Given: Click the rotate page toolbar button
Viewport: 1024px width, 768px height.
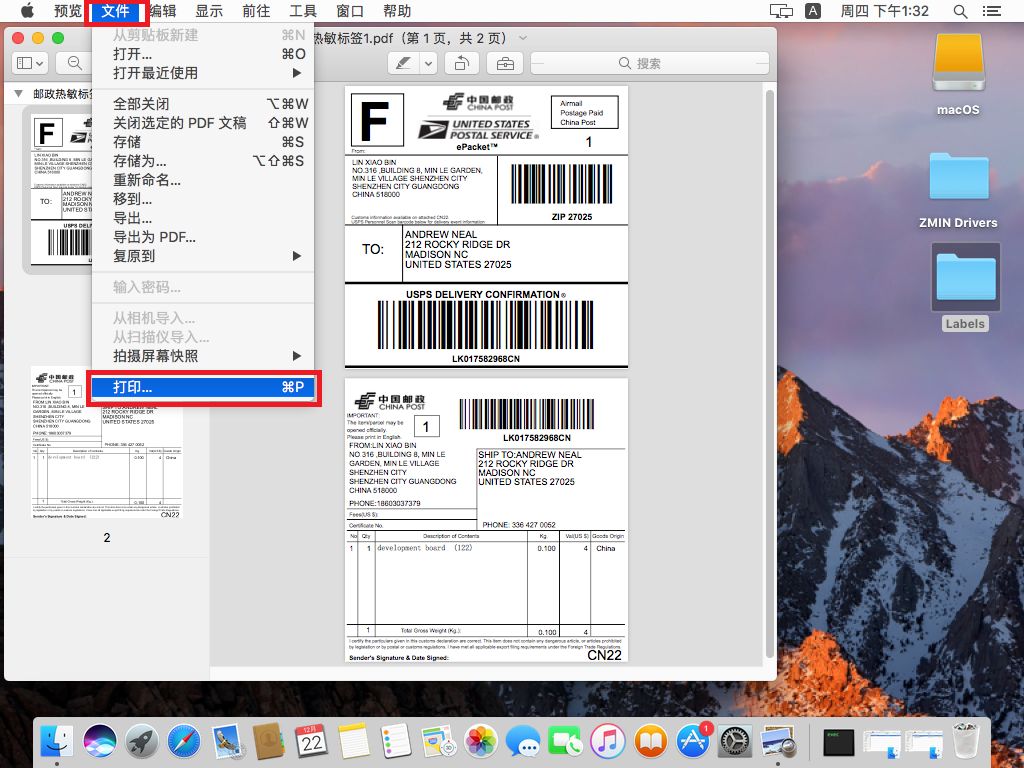Looking at the screenshot, I should point(462,63).
